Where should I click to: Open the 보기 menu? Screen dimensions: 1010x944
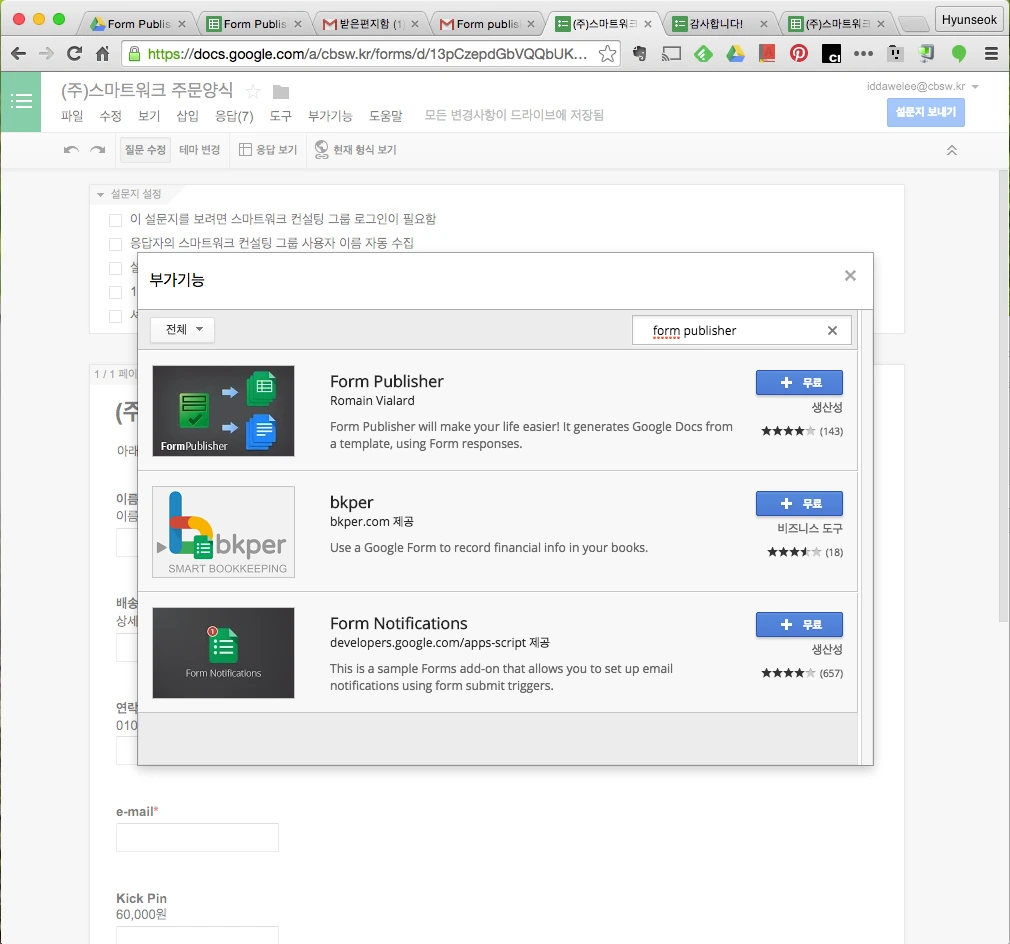pyautogui.click(x=149, y=116)
